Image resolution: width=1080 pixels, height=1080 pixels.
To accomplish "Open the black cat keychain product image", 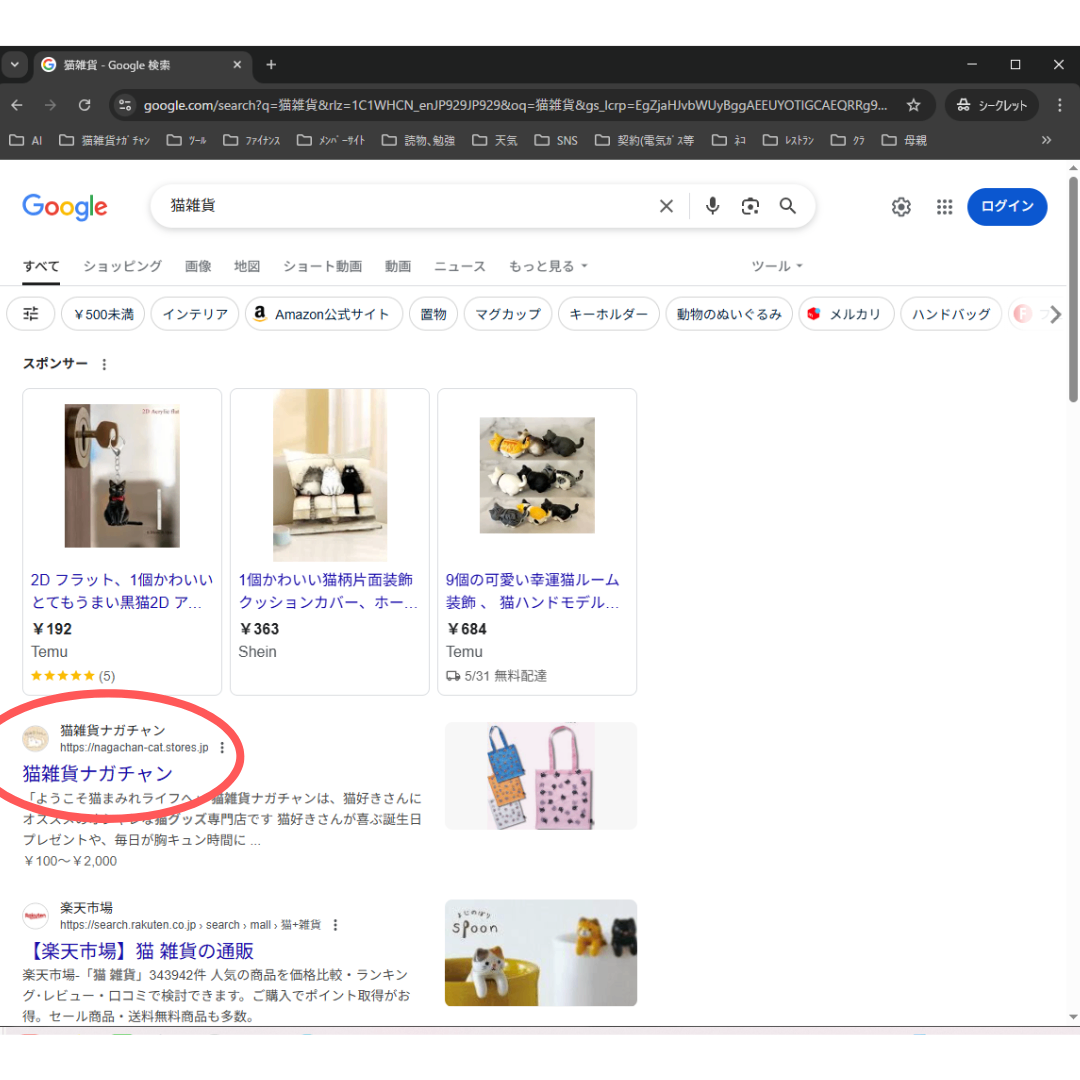I will tap(122, 476).
